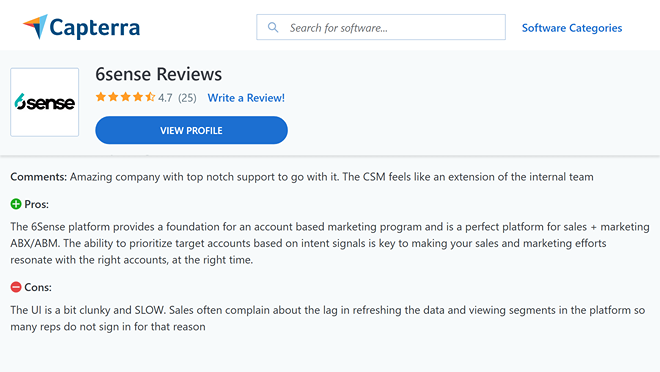Click the Capterra logo
Viewport: 660px width, 372px height.
pyautogui.click(x=81, y=27)
